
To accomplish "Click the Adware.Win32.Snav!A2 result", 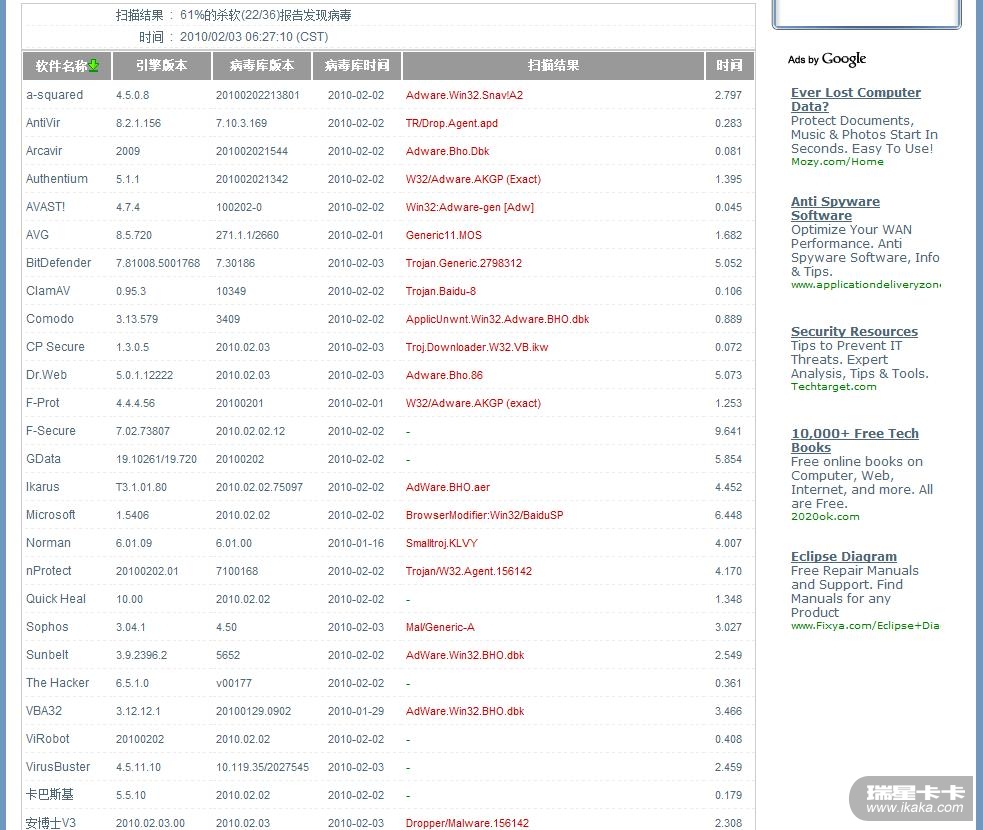I will (x=465, y=95).
